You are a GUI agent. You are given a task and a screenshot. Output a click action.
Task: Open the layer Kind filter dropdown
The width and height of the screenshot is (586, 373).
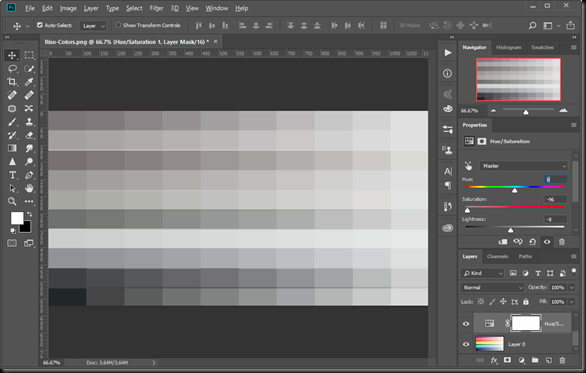click(x=482, y=273)
